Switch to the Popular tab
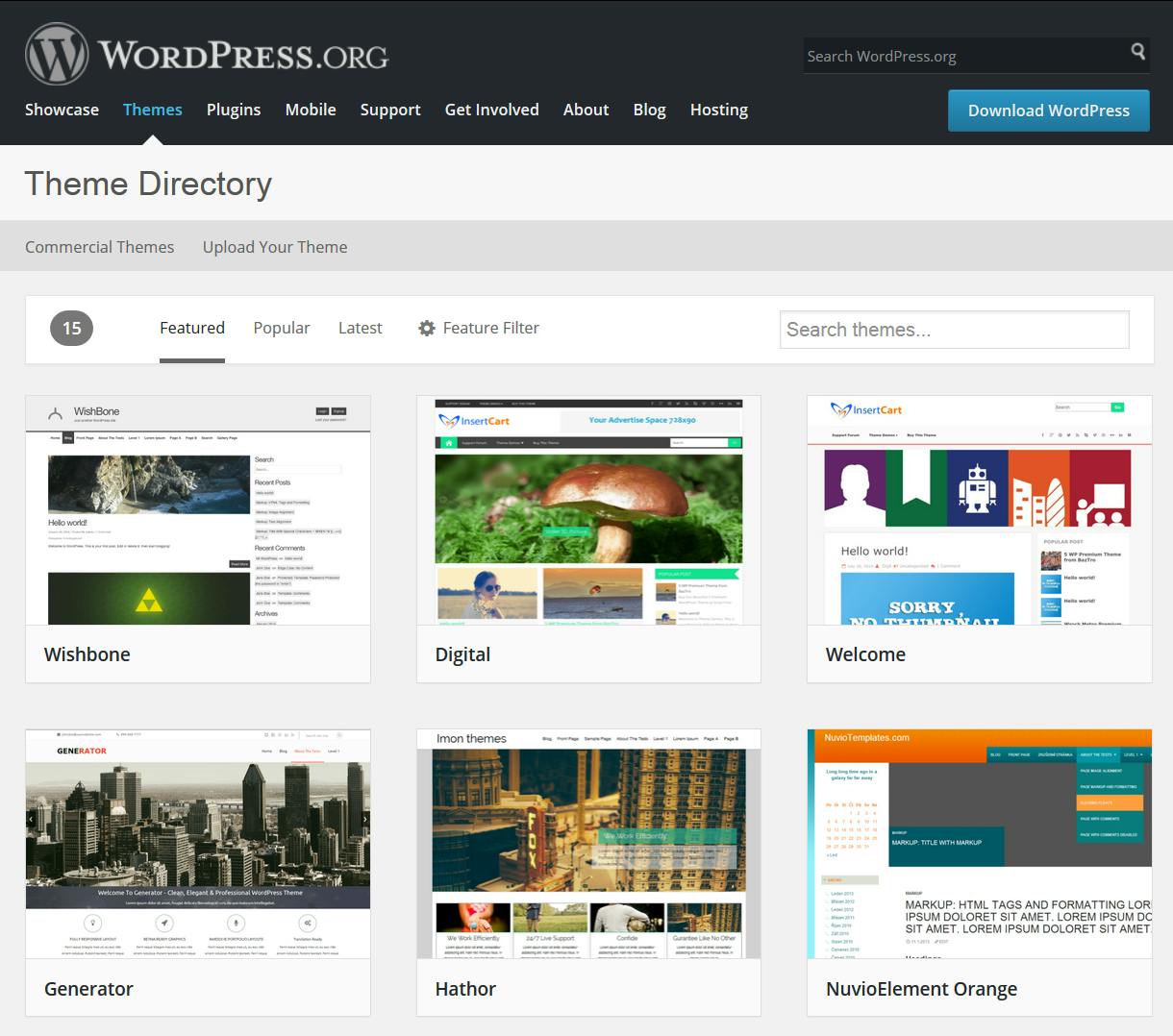Image resolution: width=1173 pixels, height=1036 pixels. point(282,328)
